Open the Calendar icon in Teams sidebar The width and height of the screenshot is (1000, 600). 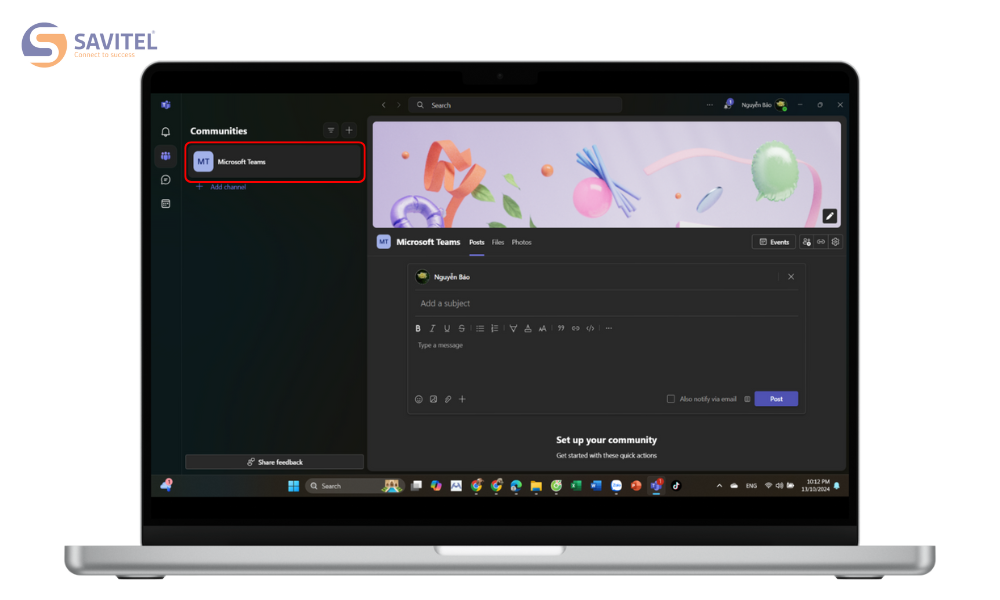coord(166,203)
